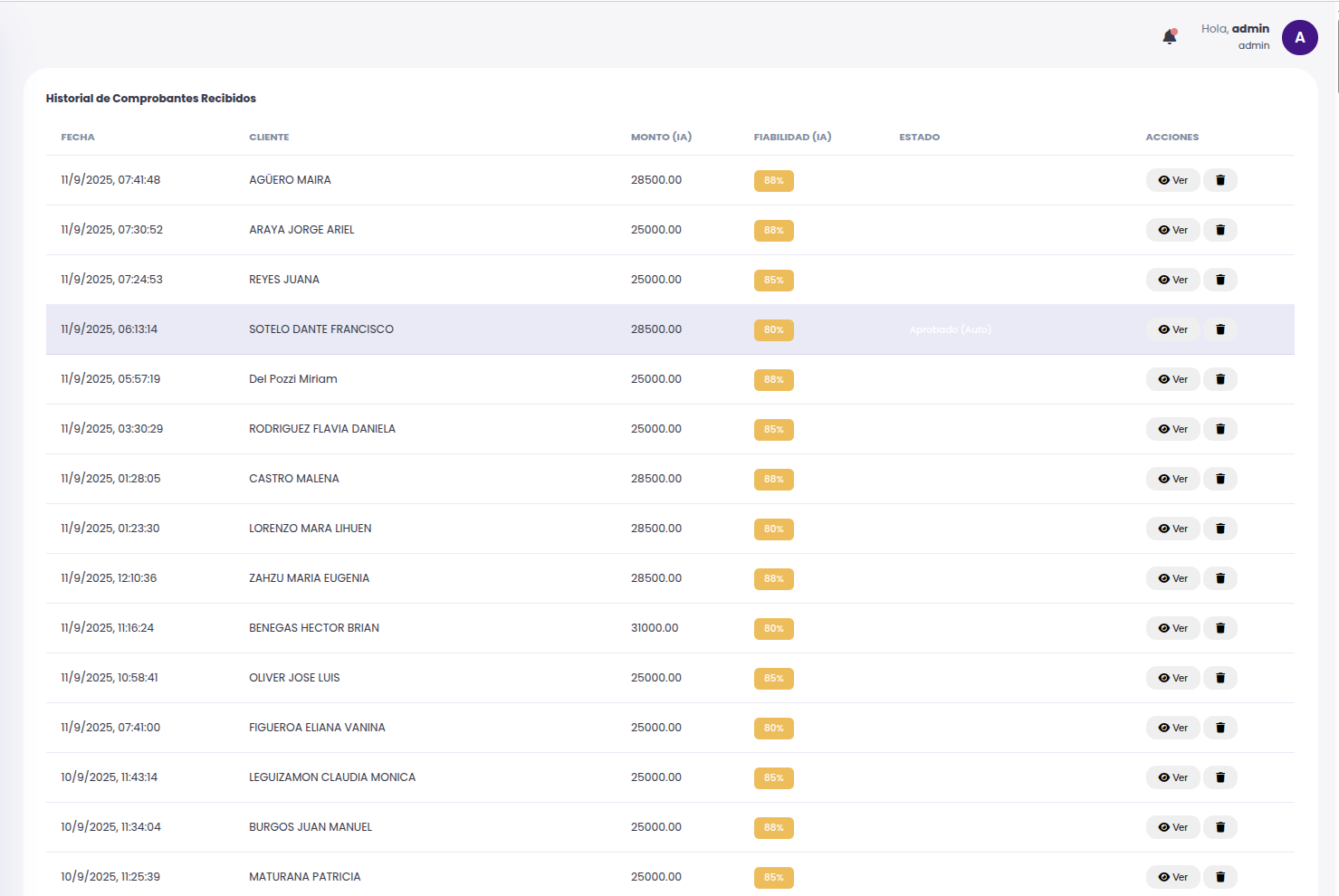Viewport: 1339px width, 896px height.
Task: Delete the CASTRO MALENA receipt
Action: pyautogui.click(x=1219, y=479)
